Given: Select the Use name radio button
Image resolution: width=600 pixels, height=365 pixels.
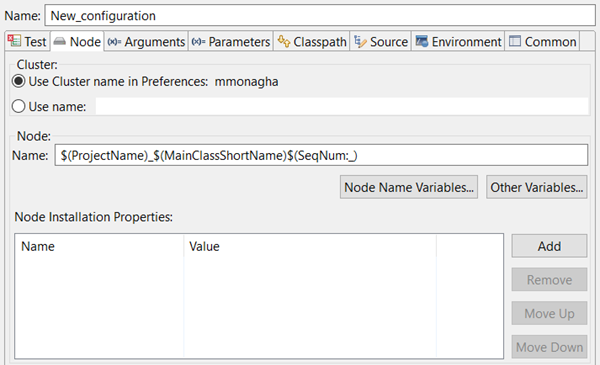Looking at the screenshot, I should coord(18,106).
